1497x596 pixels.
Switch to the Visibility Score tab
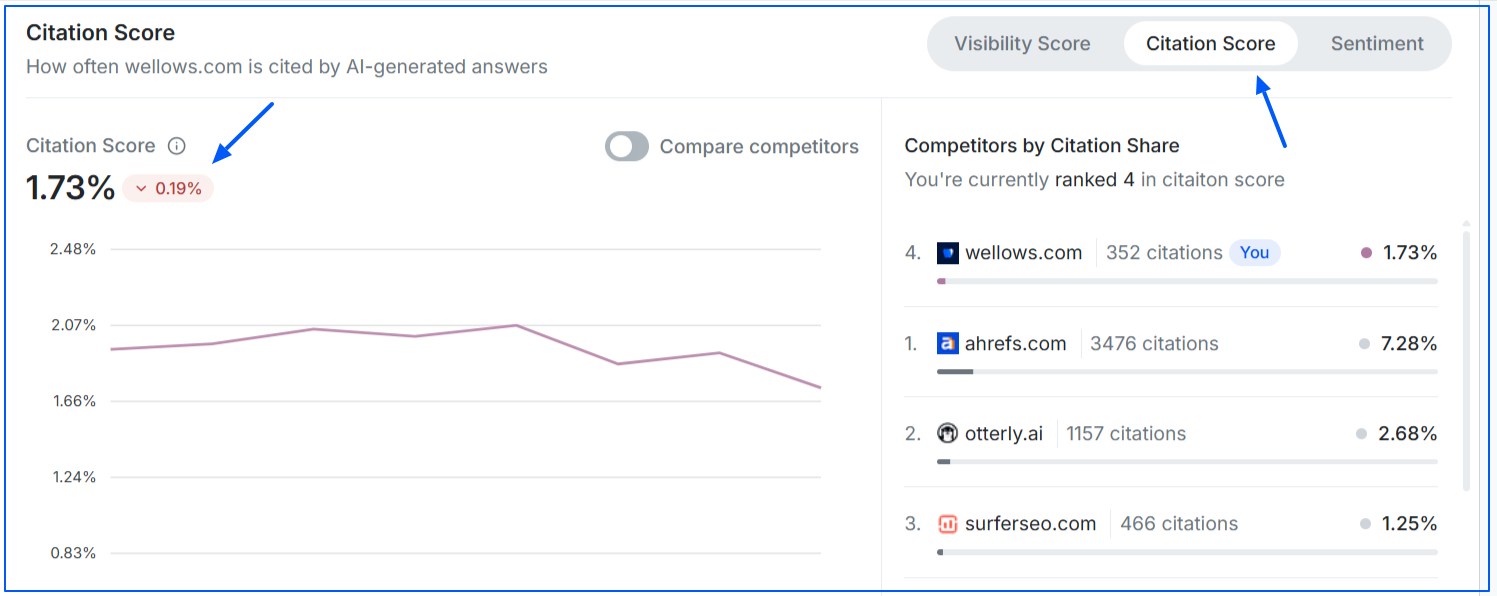(x=1022, y=44)
